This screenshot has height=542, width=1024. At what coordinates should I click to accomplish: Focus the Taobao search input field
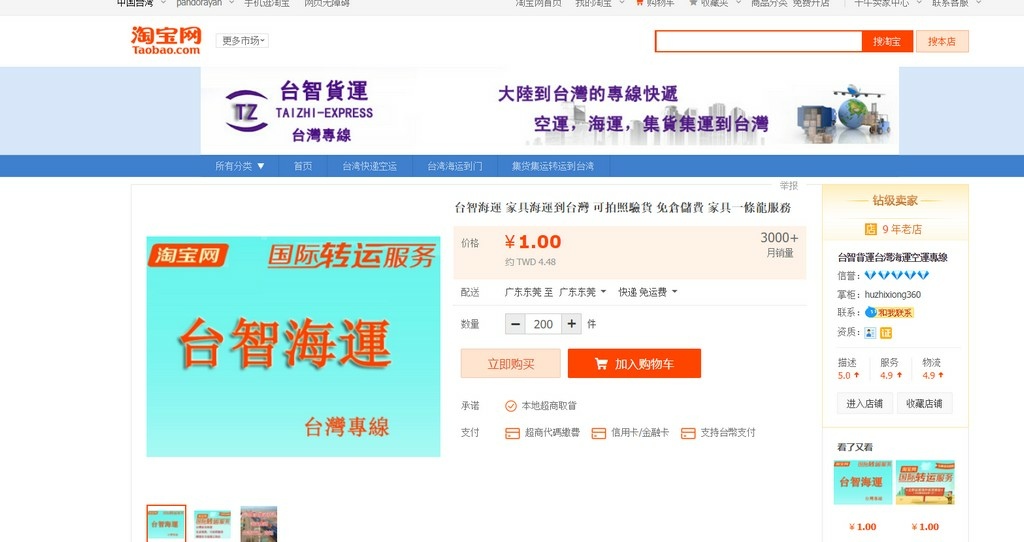tap(759, 41)
